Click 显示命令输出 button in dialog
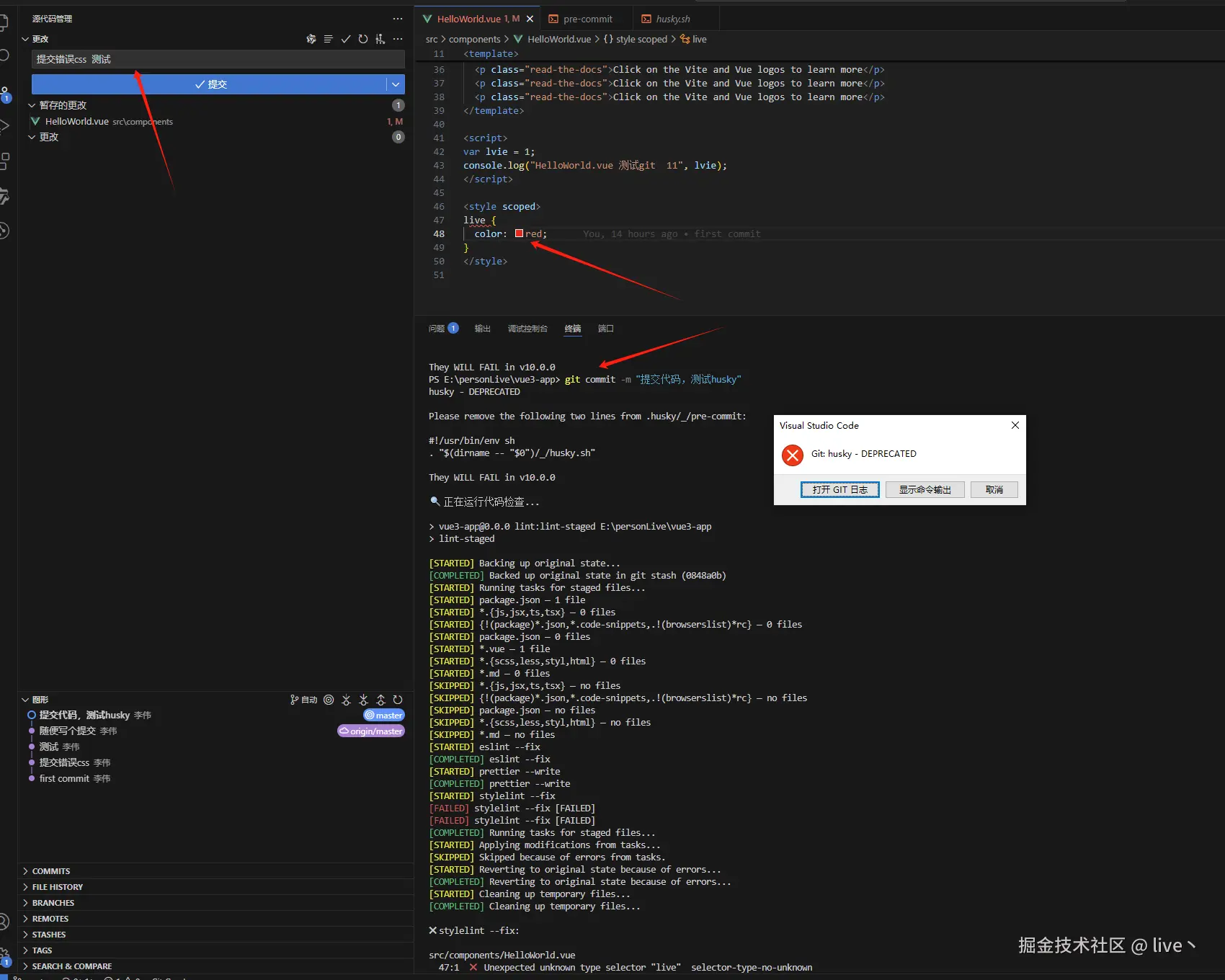The height and width of the screenshot is (980, 1225). [925, 490]
